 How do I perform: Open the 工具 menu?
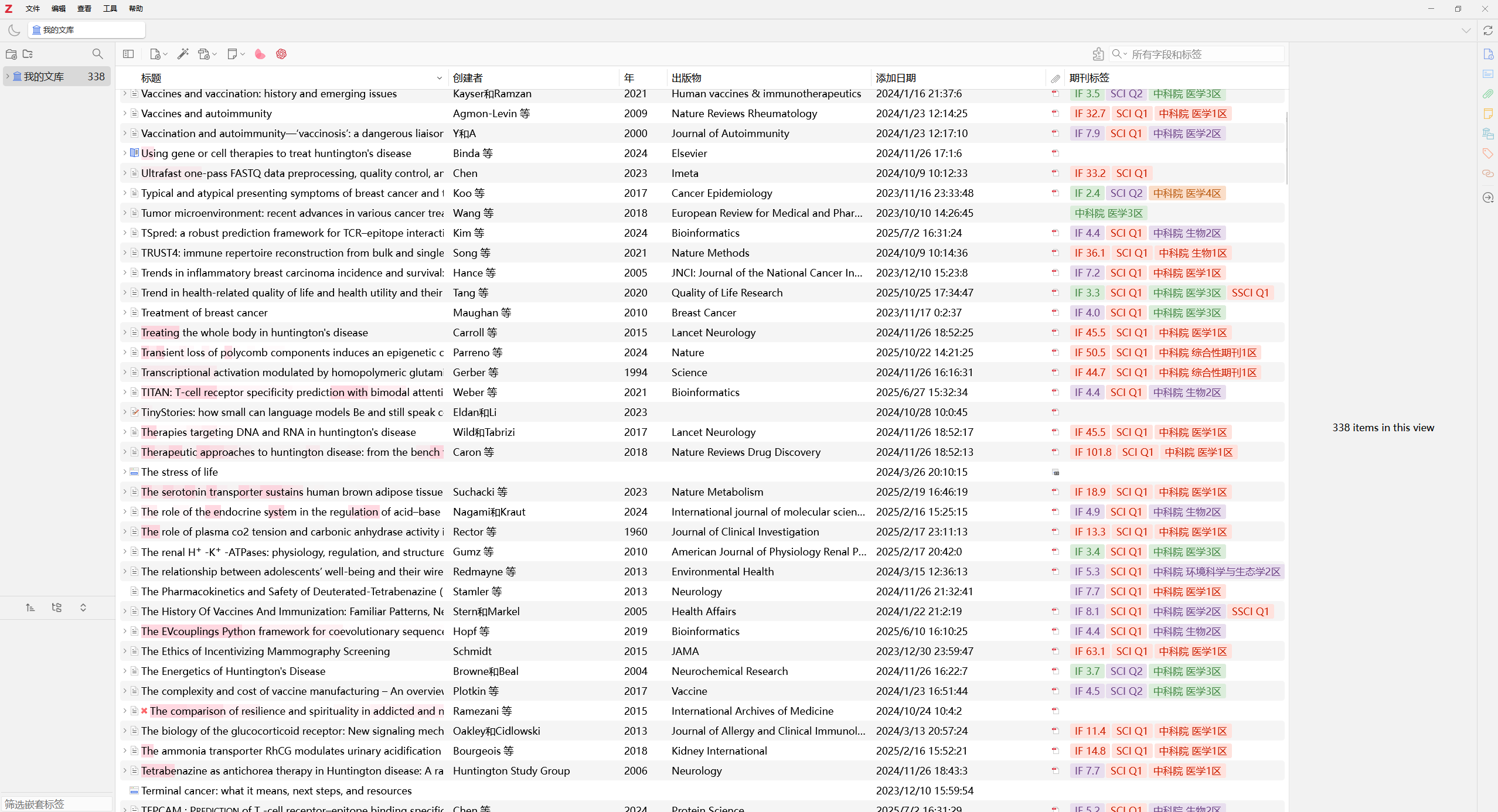tap(110, 8)
